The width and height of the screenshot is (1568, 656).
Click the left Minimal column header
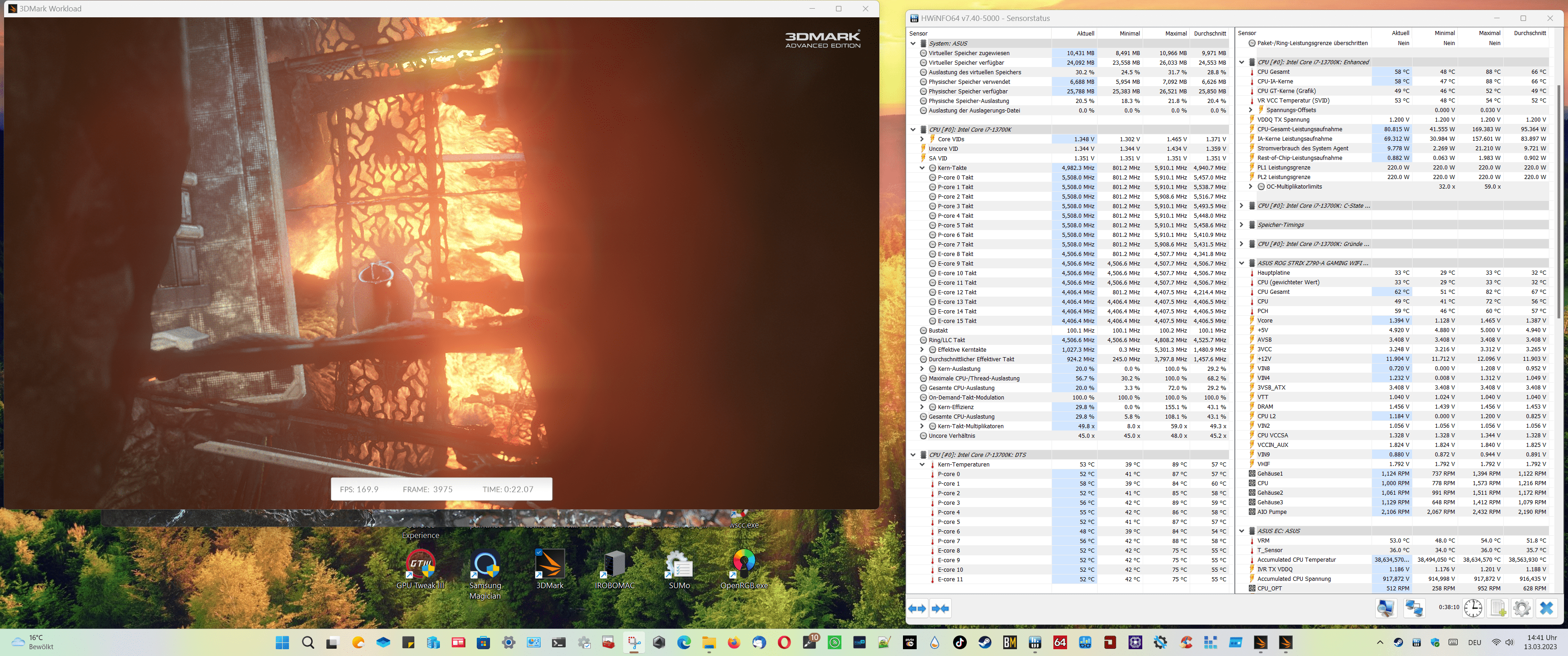click(x=1120, y=33)
